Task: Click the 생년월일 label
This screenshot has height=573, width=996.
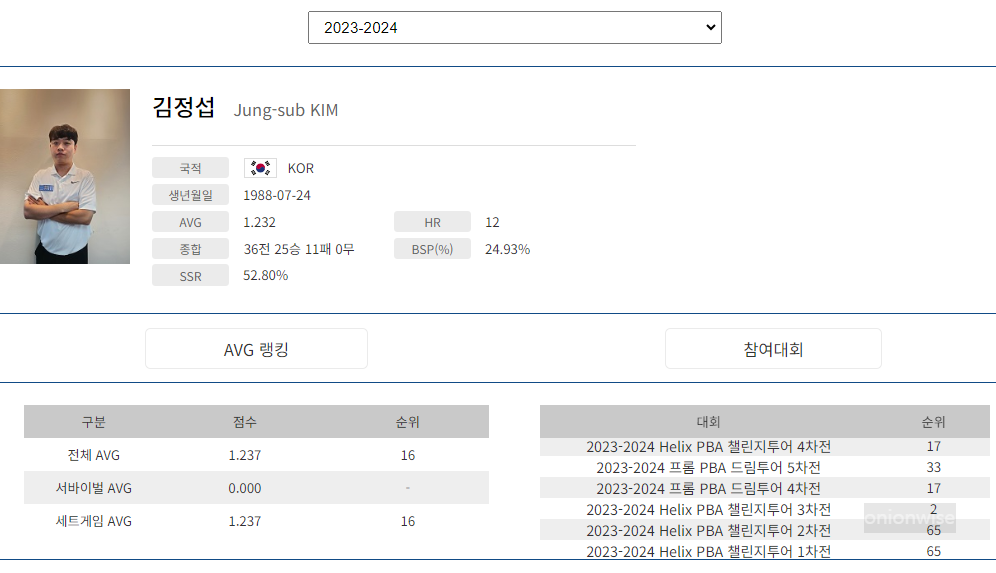Action: click(x=191, y=195)
